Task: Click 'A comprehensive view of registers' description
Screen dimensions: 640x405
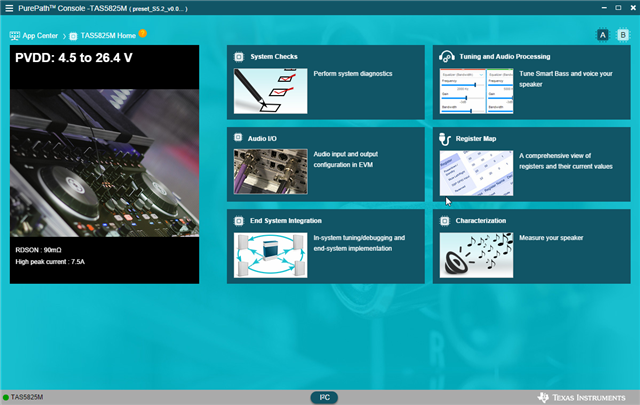Action: [566, 161]
